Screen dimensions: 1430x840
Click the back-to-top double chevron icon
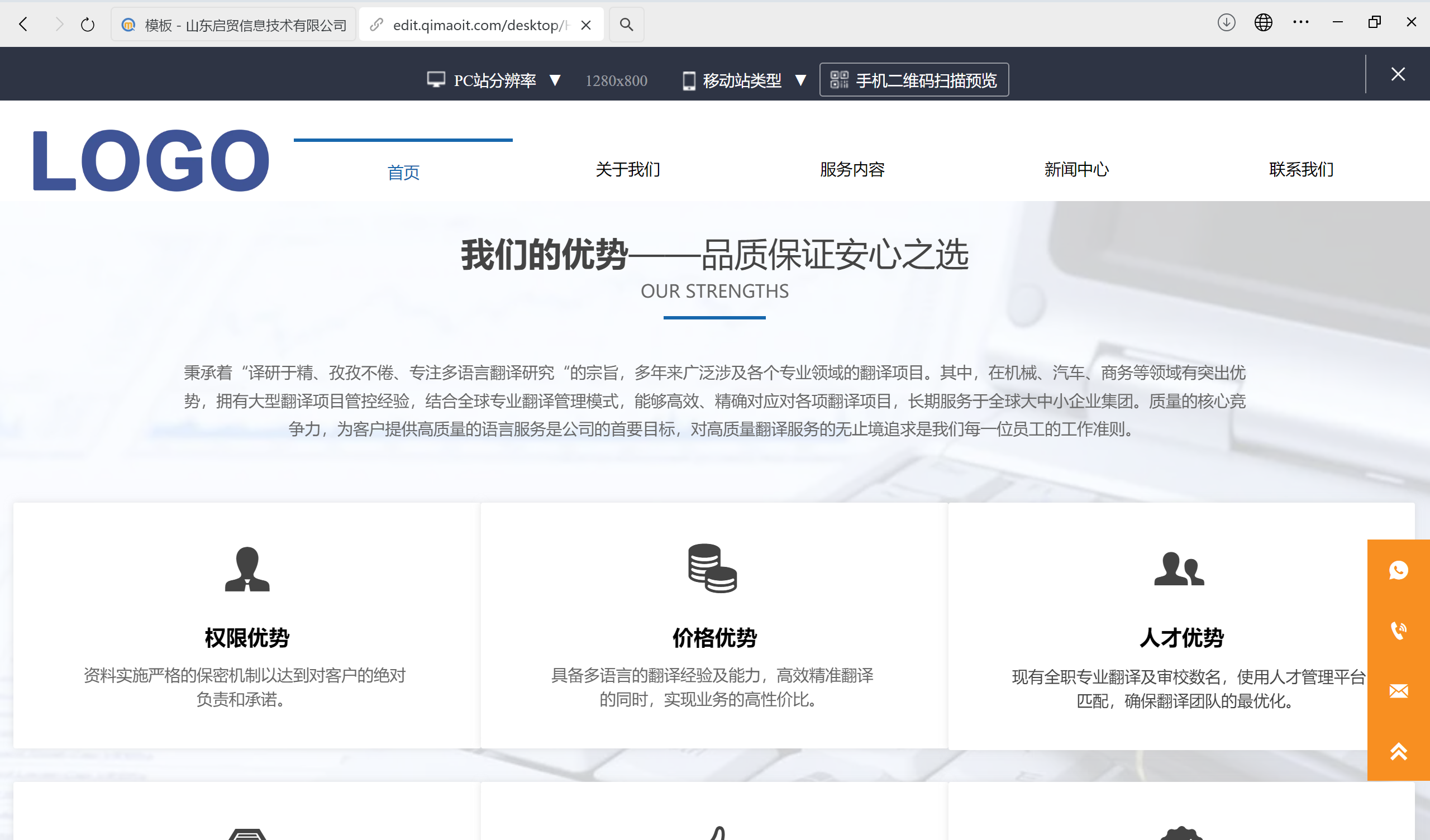pos(1399,751)
